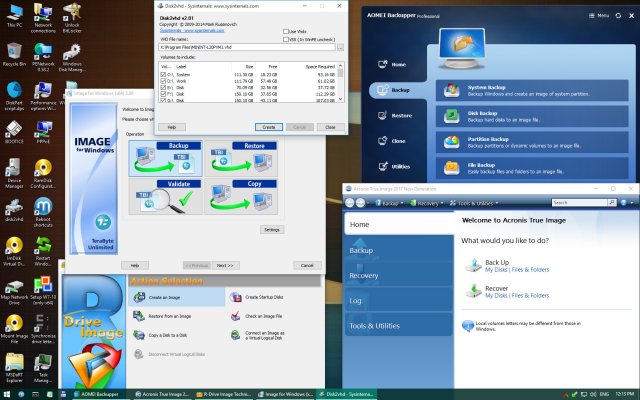Open Windows Start button on taskbar
Image resolution: width=640 pixels, height=400 pixels.
(x=7, y=394)
